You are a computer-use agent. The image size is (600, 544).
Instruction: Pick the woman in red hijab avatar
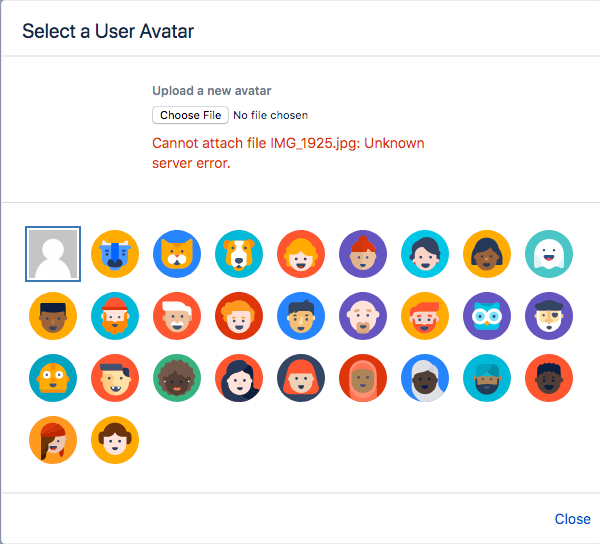pos(363,378)
